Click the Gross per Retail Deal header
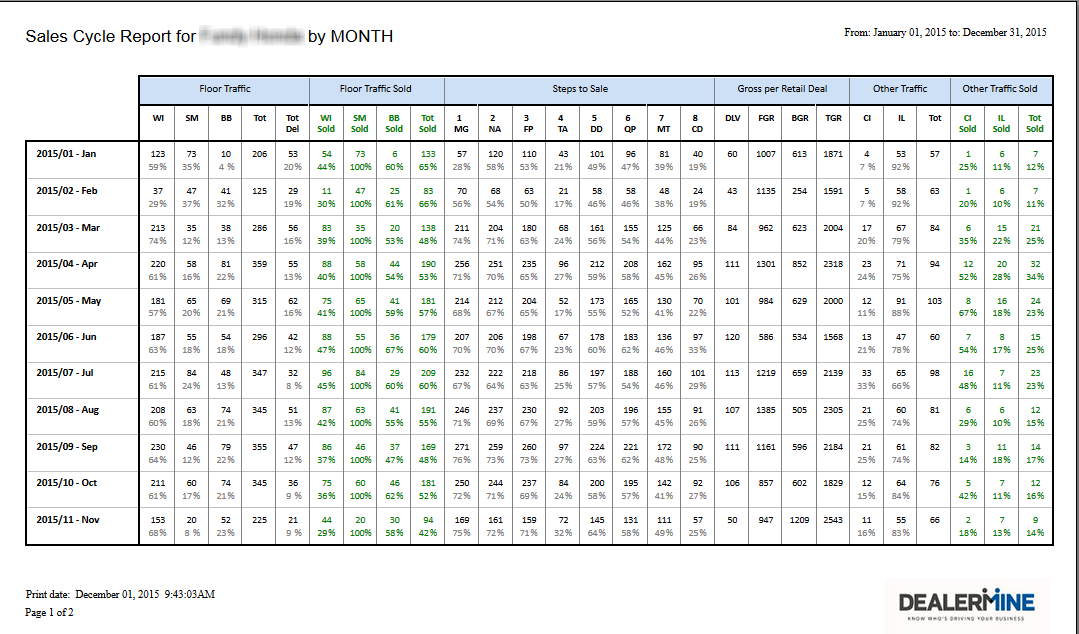 [781, 89]
